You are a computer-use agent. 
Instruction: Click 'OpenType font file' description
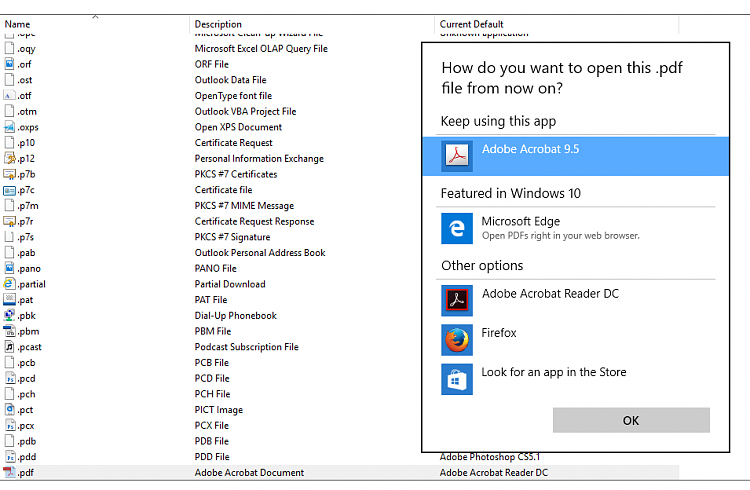[233, 96]
